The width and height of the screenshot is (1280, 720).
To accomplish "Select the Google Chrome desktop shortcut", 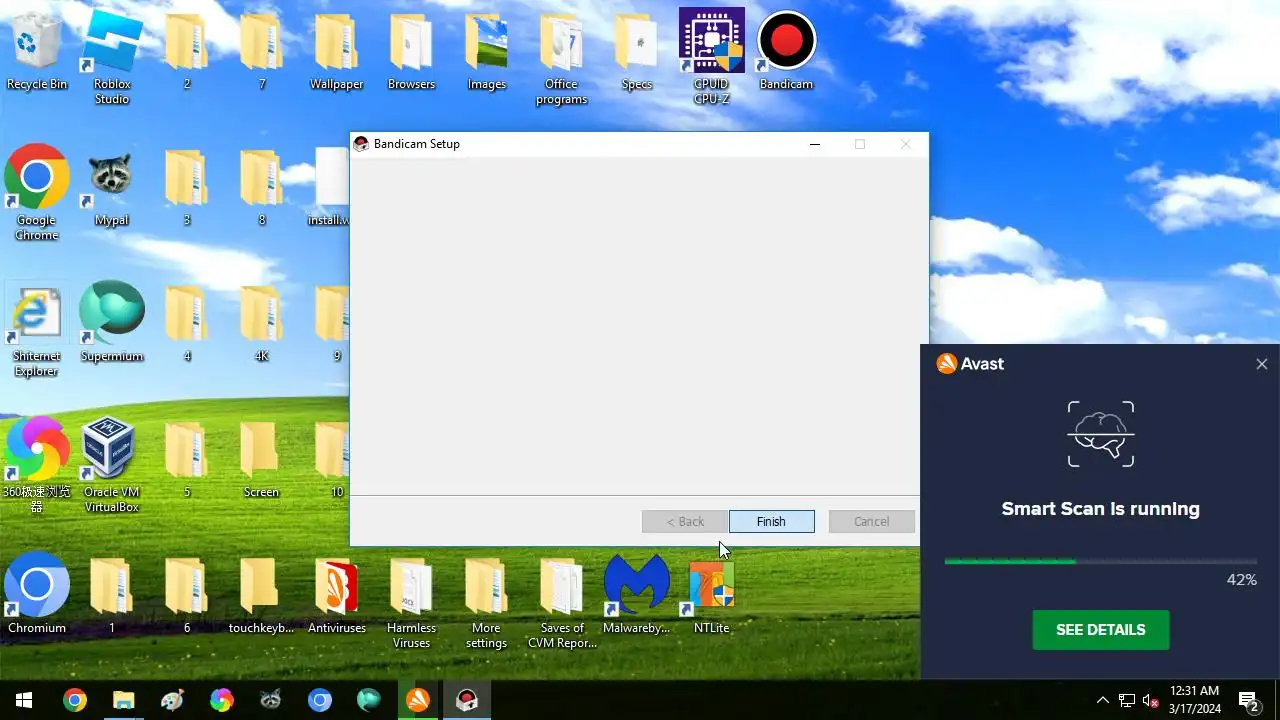I will click(x=37, y=193).
